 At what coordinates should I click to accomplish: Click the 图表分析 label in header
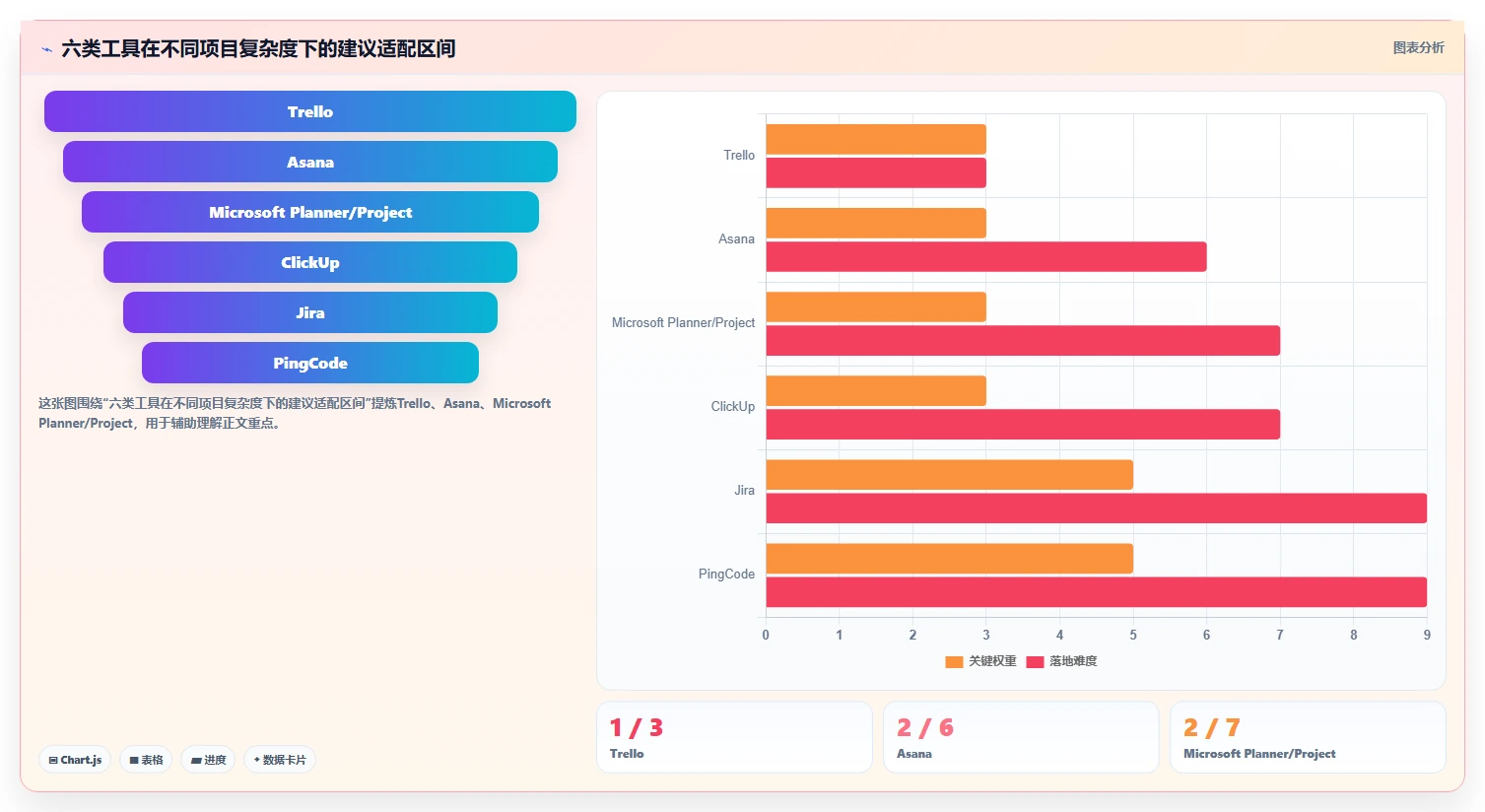pos(1419,47)
